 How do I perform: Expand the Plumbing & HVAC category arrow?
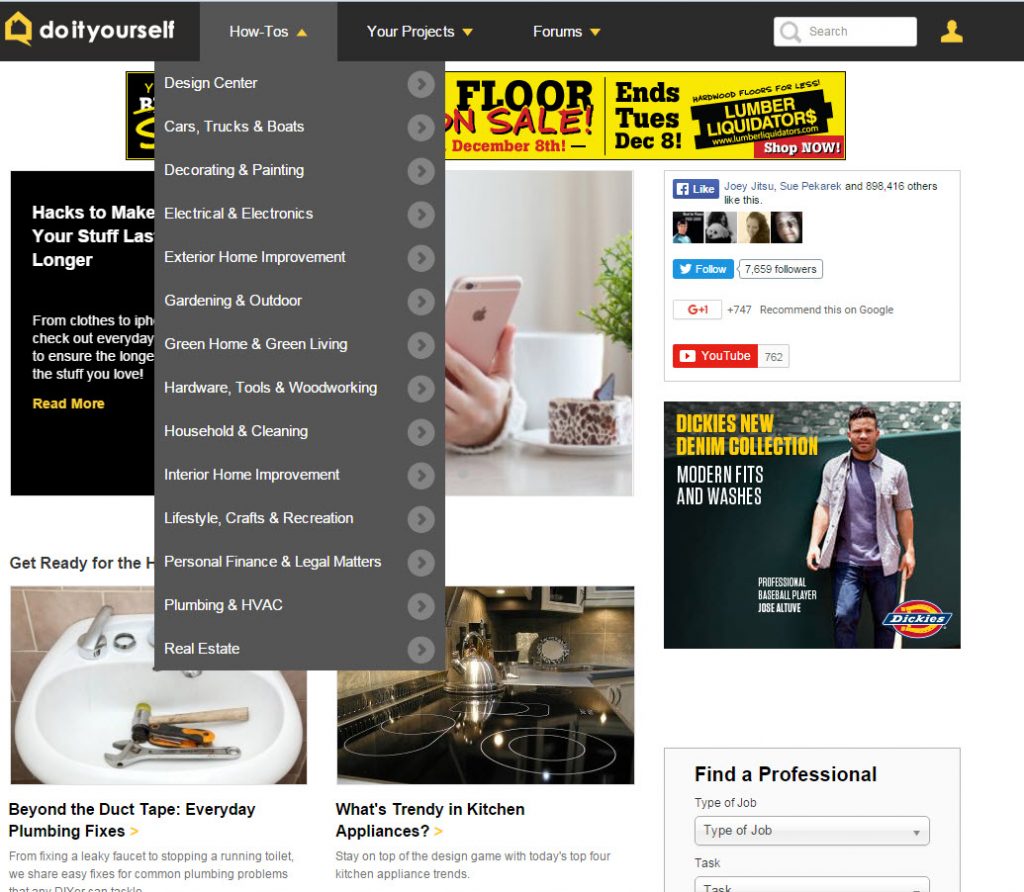tap(420, 606)
